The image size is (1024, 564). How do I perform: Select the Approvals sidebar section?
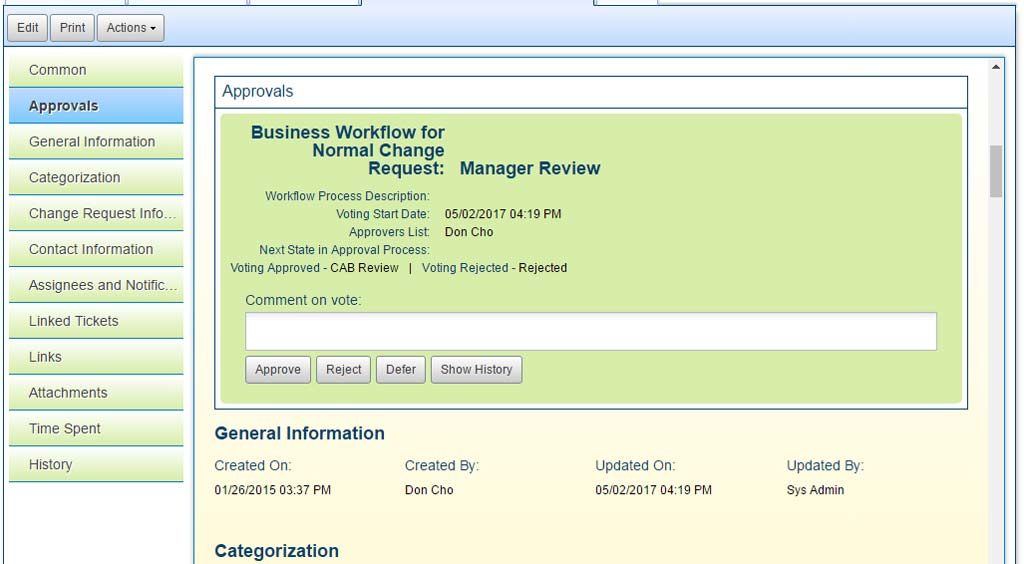click(96, 106)
